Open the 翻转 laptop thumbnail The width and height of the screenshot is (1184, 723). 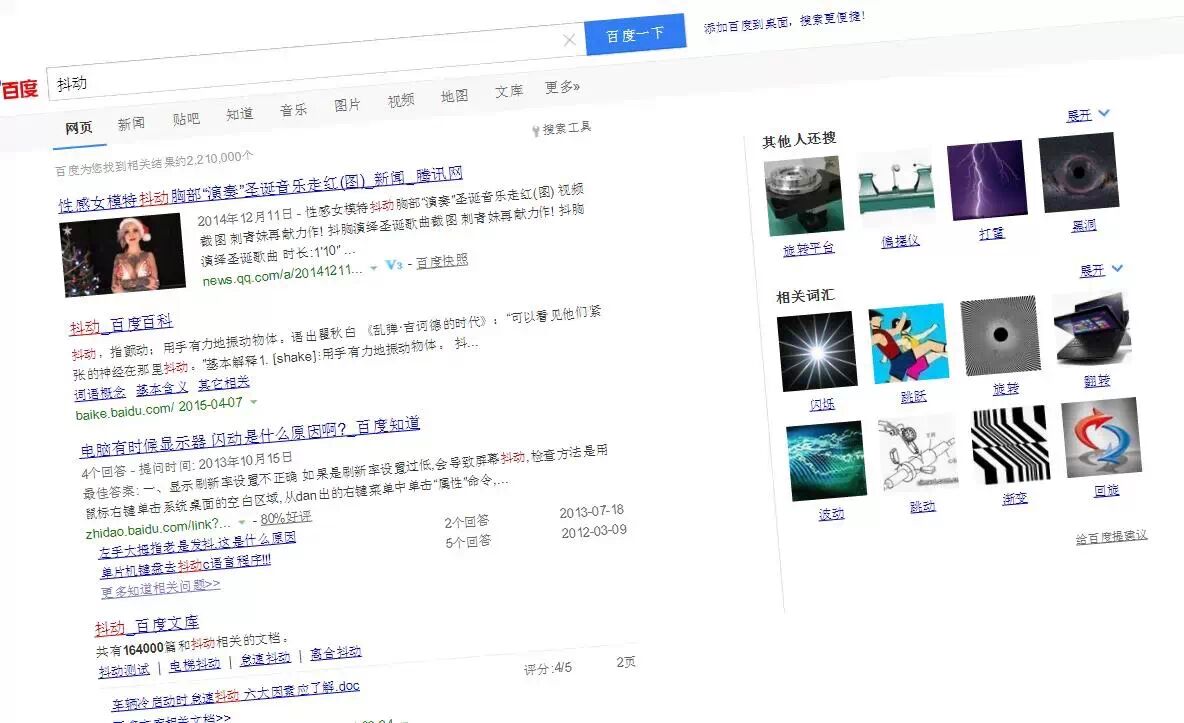point(1093,328)
